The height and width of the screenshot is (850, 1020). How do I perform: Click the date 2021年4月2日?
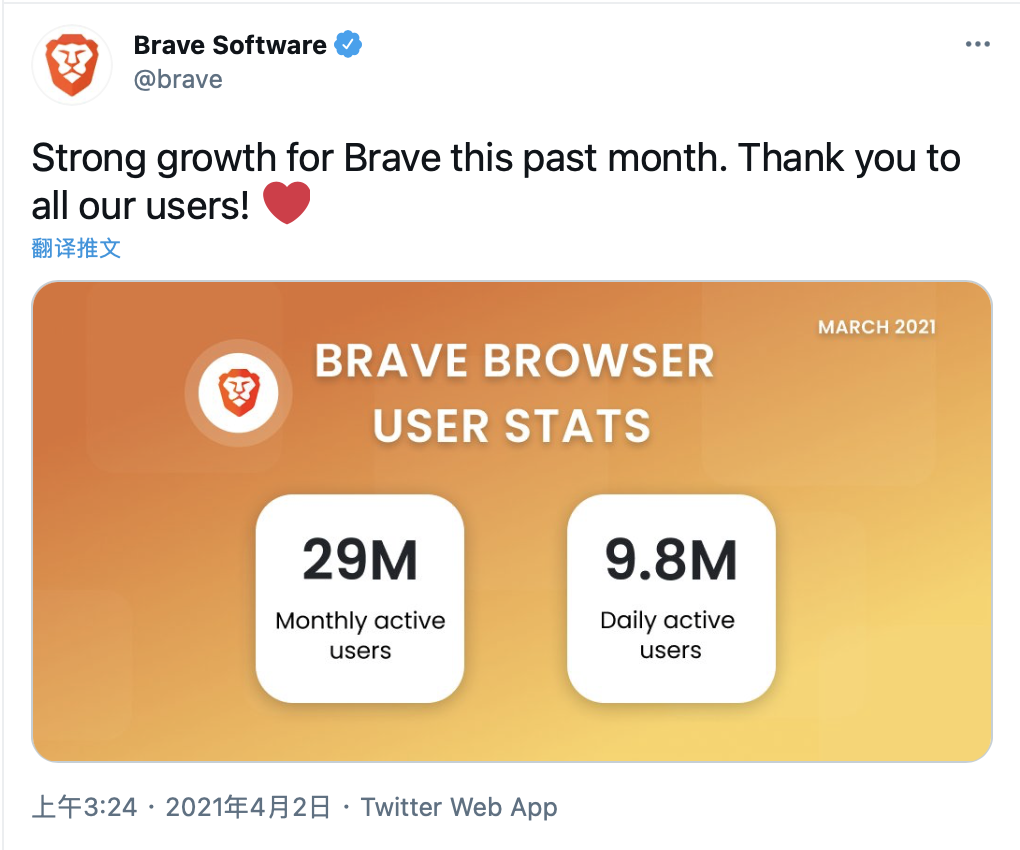pyautogui.click(x=248, y=807)
